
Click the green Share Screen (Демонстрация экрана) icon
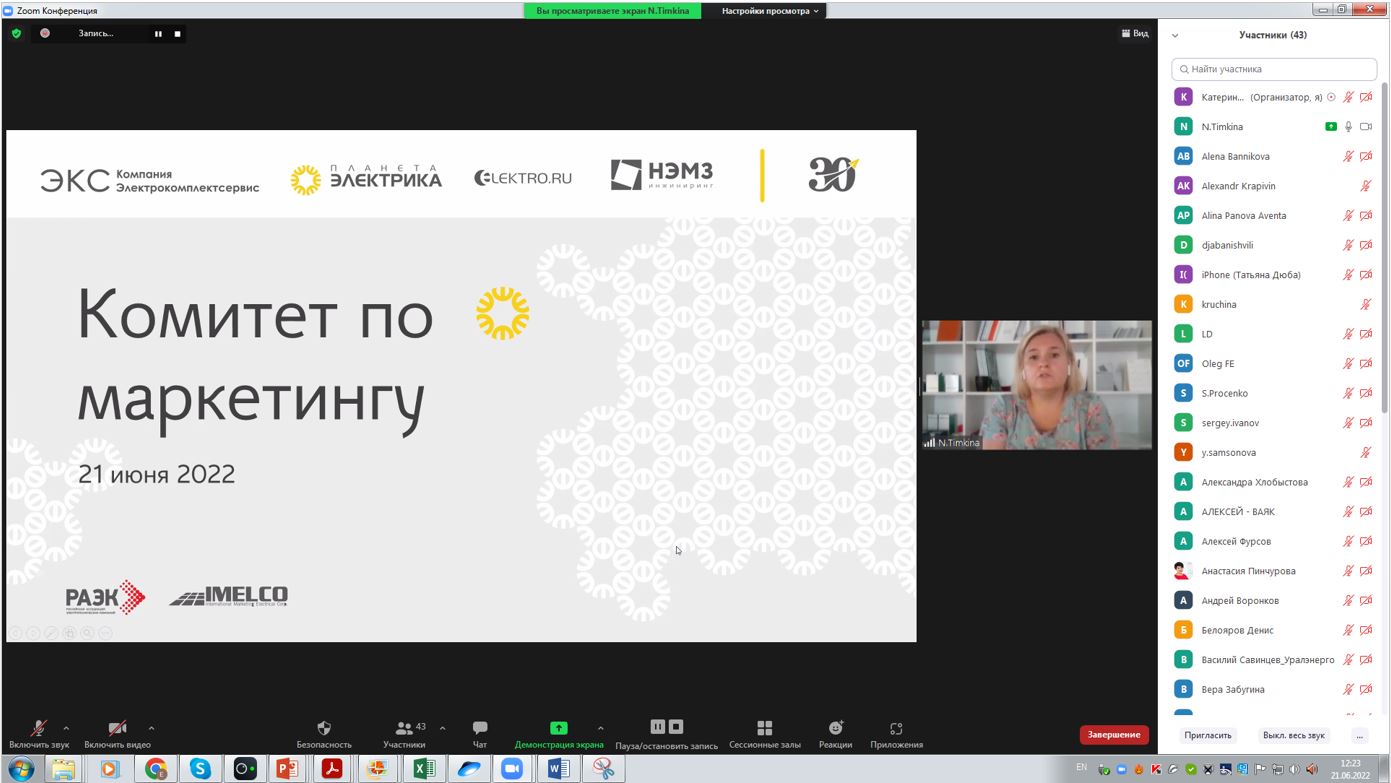[x=558, y=728]
